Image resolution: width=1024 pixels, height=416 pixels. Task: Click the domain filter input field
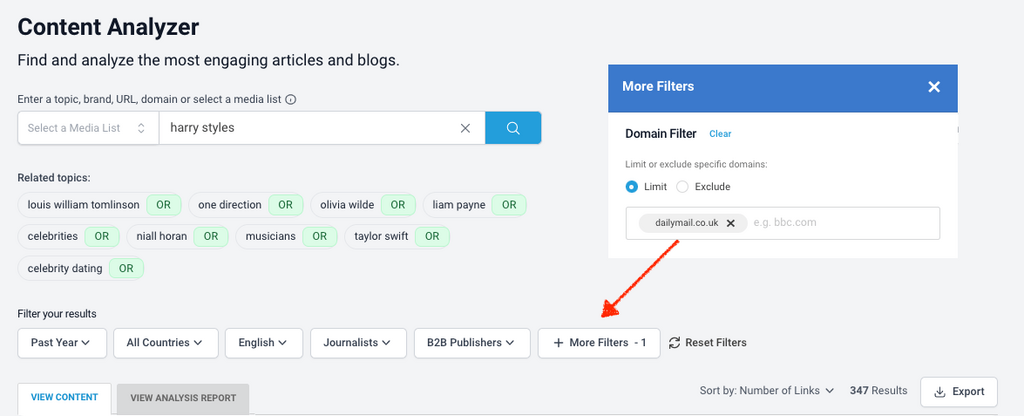tap(840, 223)
